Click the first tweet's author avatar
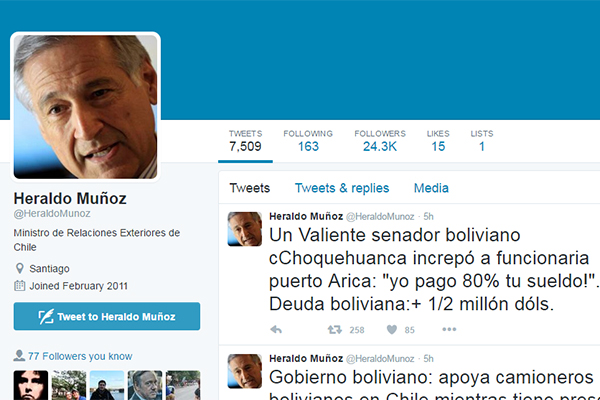The image size is (600, 400). [245, 229]
